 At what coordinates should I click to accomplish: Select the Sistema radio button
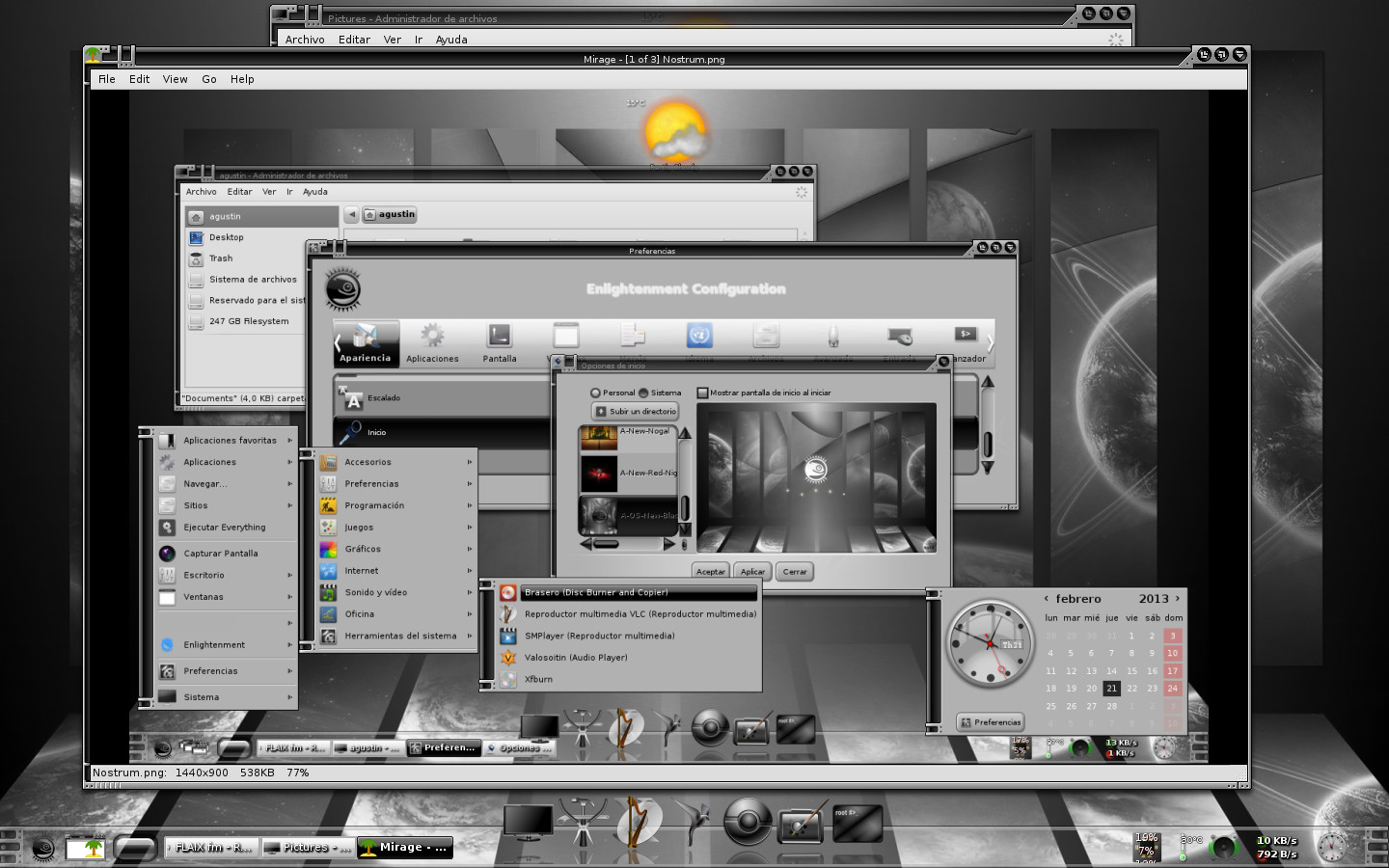(x=643, y=393)
